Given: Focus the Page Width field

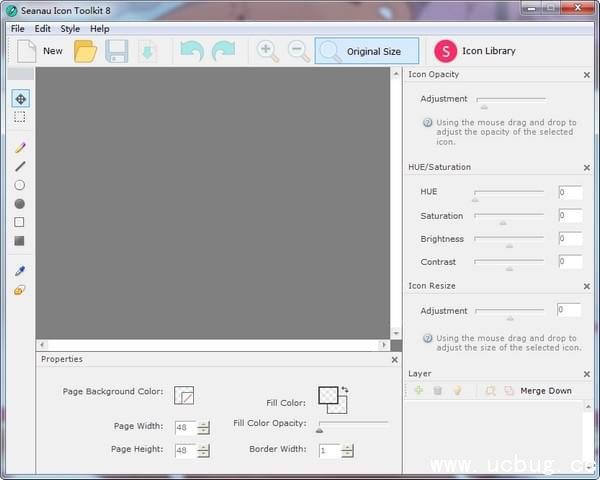Looking at the screenshot, I should pyautogui.click(x=186, y=428).
